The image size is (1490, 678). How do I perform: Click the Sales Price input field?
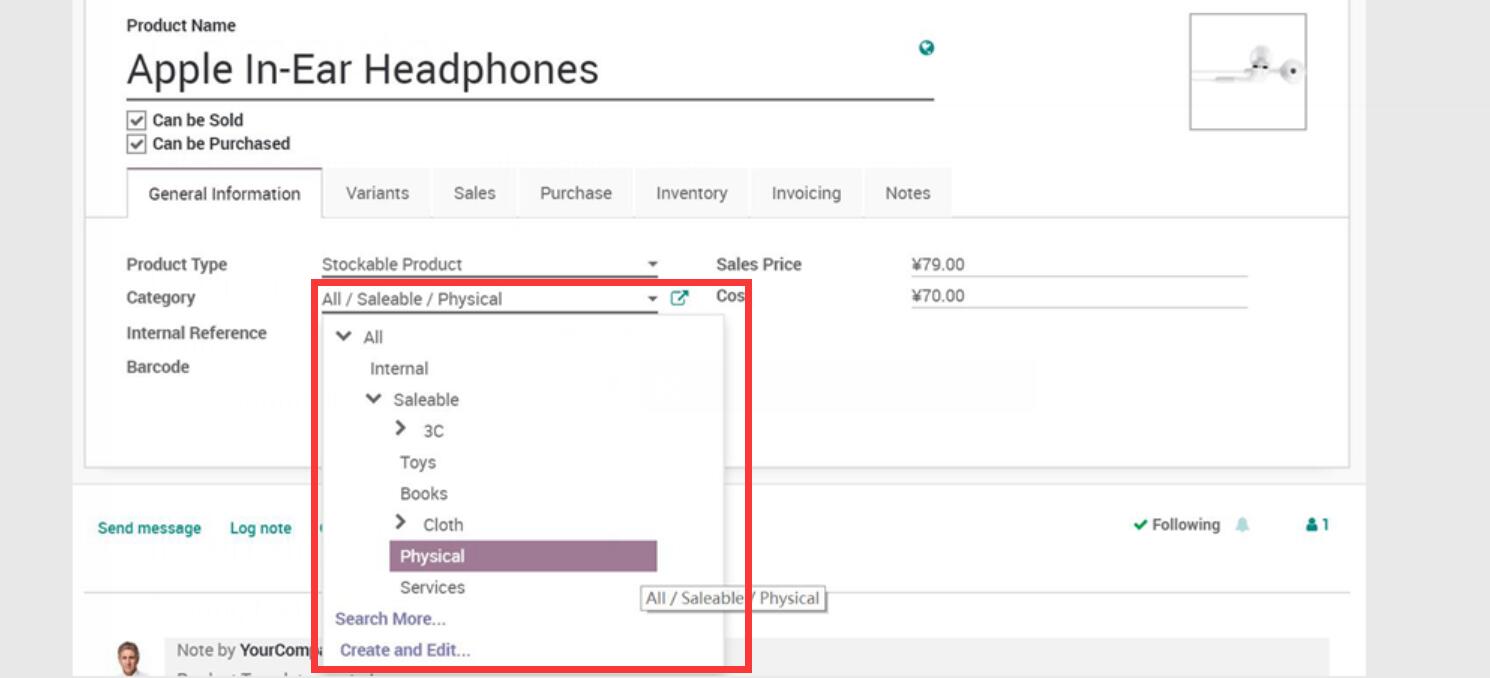click(1078, 265)
